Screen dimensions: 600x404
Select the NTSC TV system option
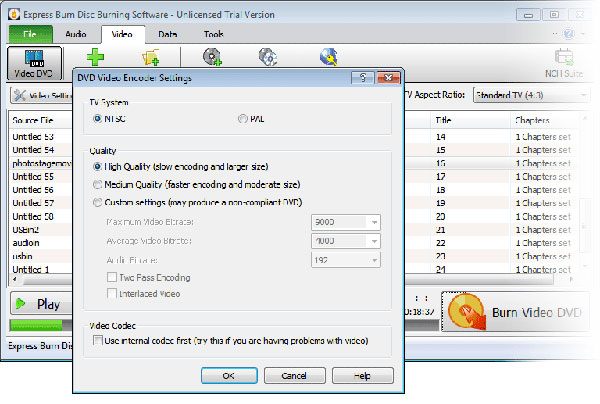pos(97,119)
